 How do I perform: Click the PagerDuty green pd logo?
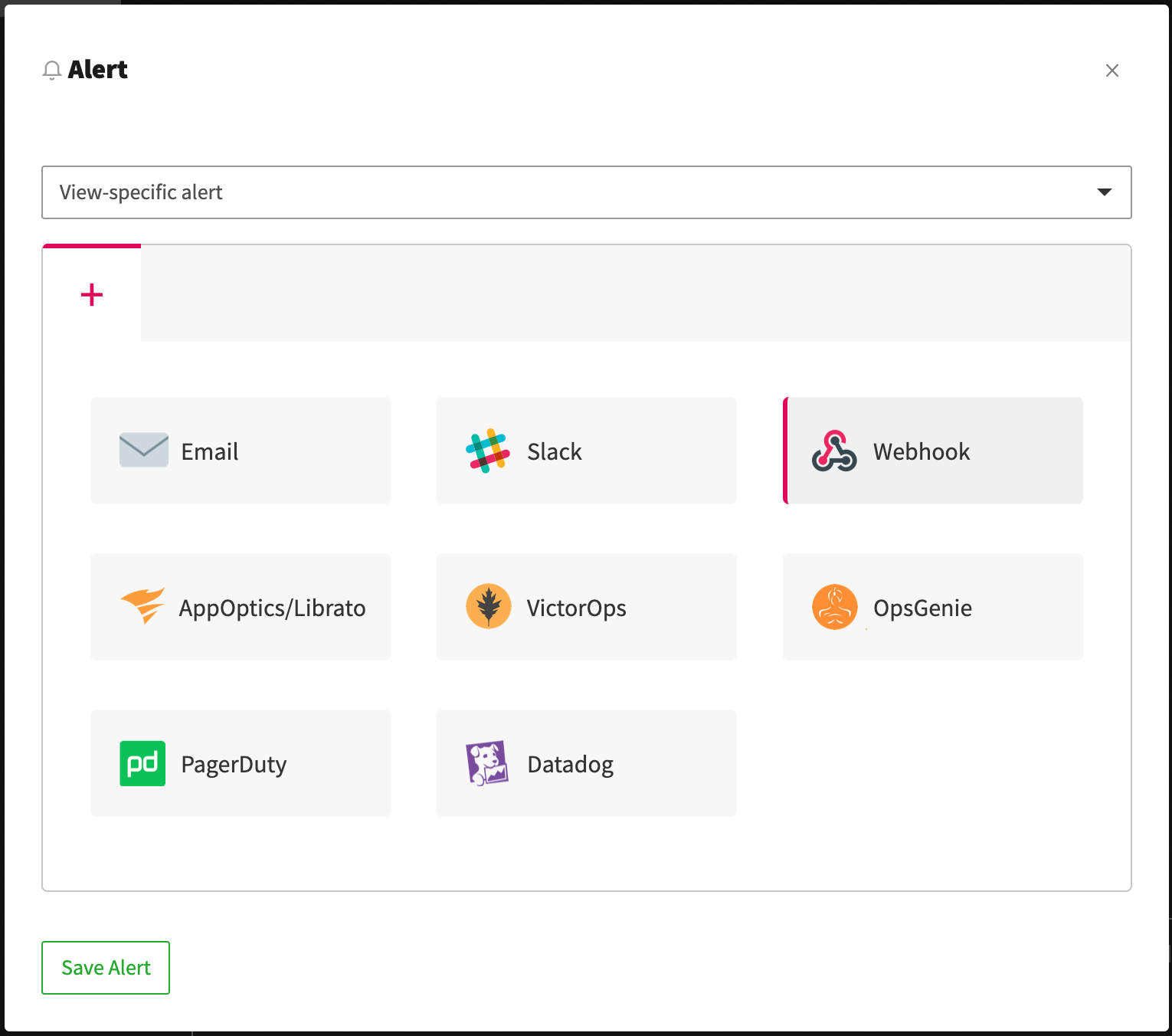click(142, 763)
